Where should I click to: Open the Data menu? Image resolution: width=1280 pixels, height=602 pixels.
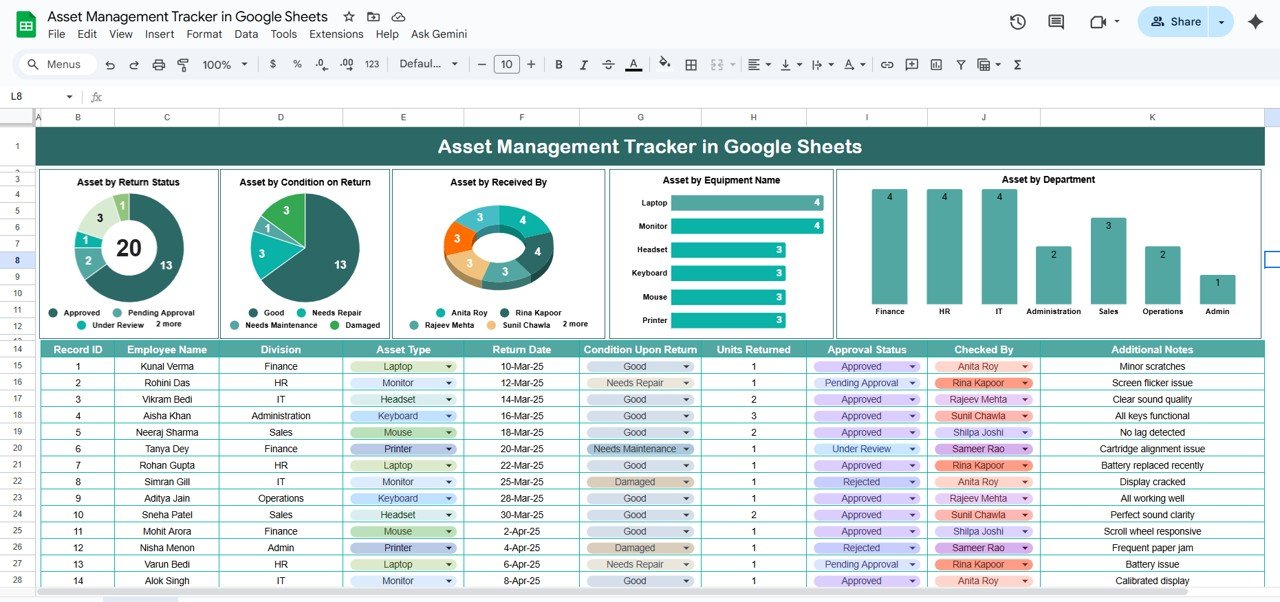(x=246, y=33)
